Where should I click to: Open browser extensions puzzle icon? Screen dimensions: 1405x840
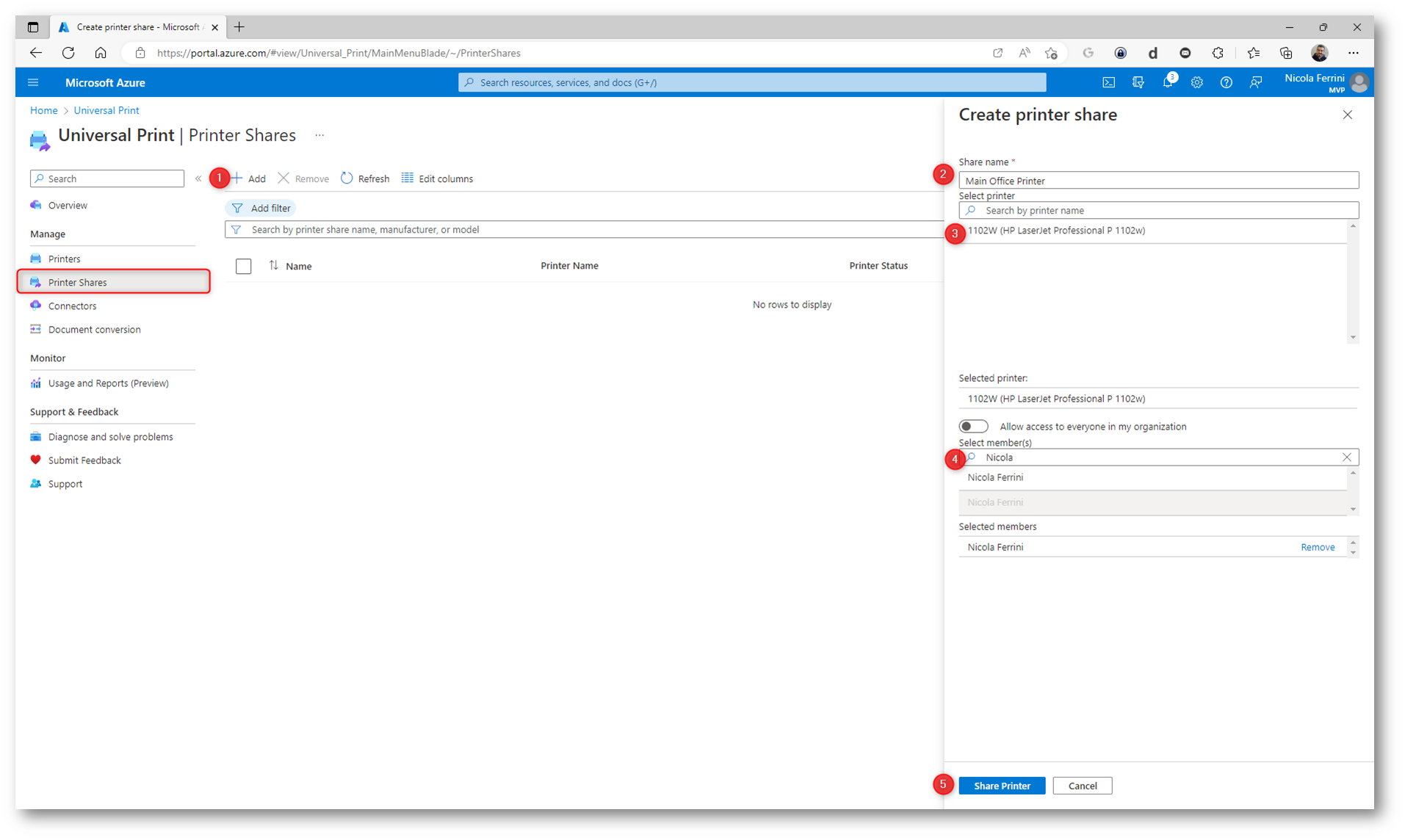tap(1218, 53)
